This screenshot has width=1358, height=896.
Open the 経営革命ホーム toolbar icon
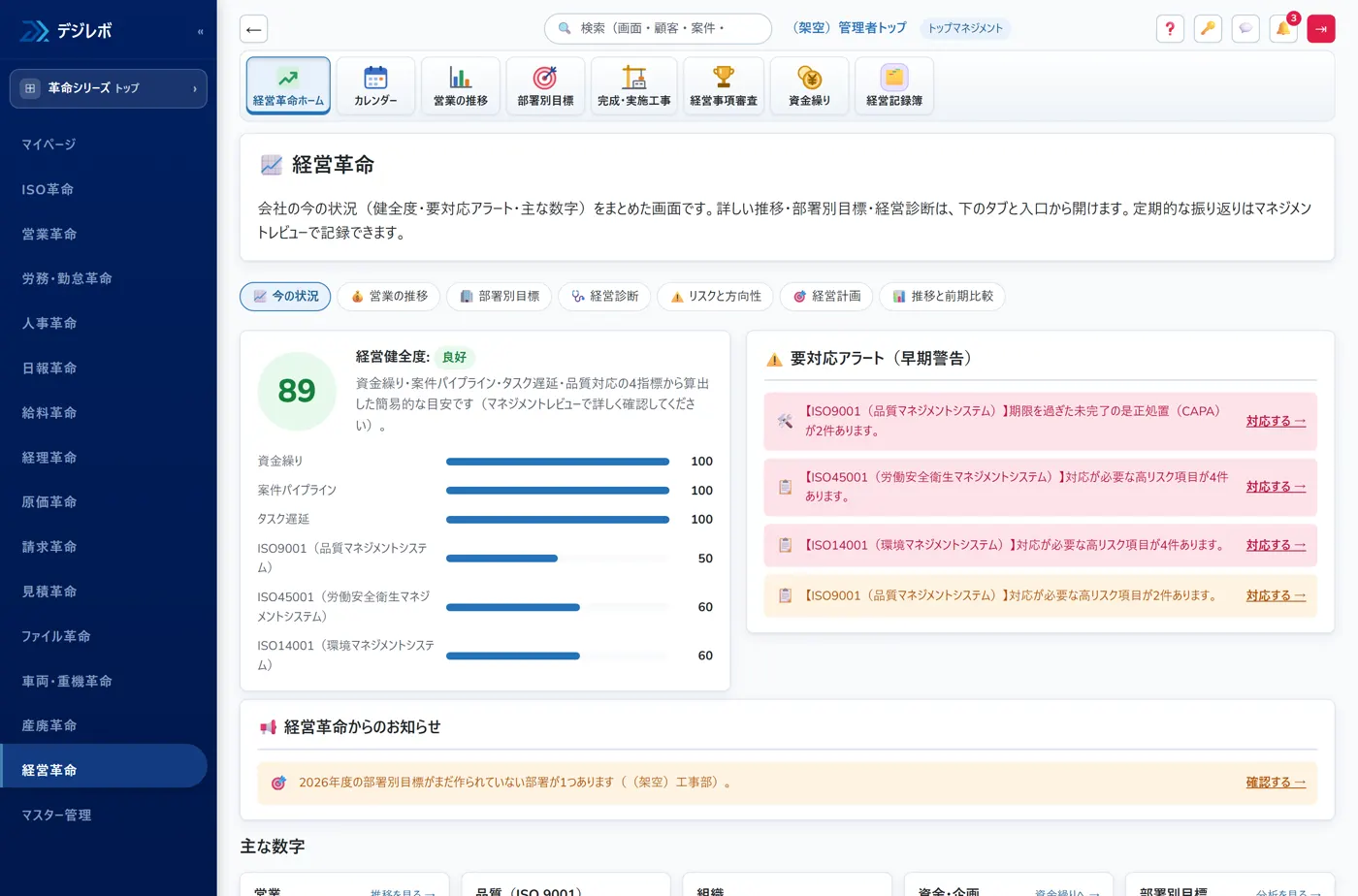tap(288, 85)
